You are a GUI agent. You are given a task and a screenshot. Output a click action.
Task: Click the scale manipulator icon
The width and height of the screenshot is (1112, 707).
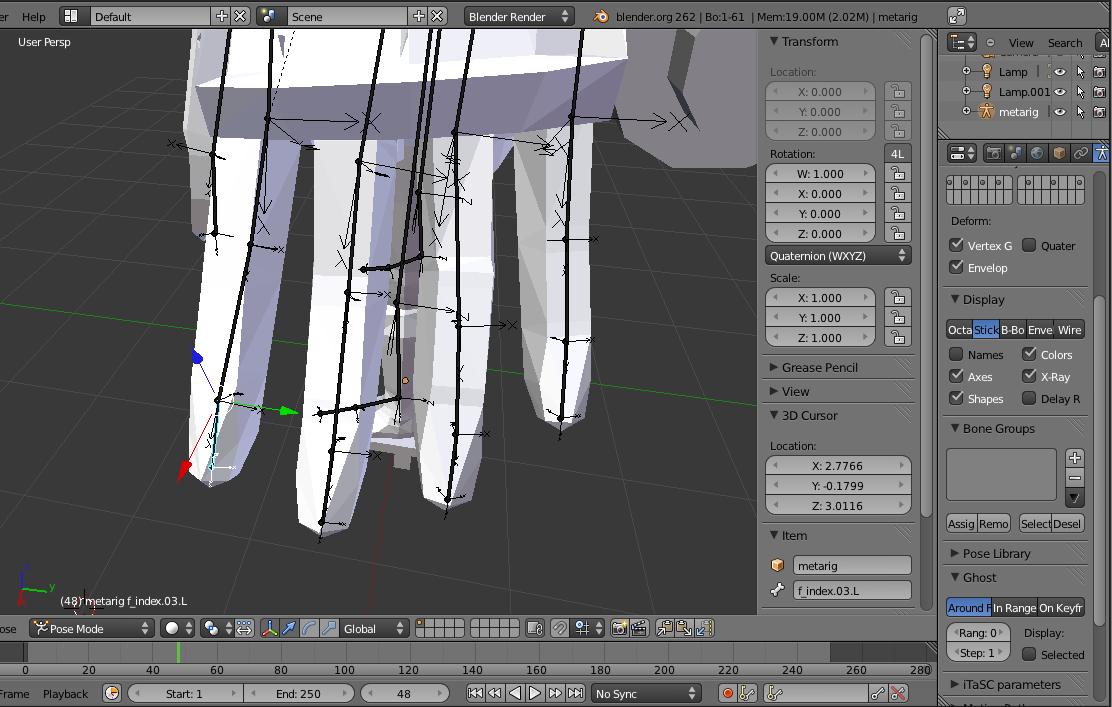point(328,628)
